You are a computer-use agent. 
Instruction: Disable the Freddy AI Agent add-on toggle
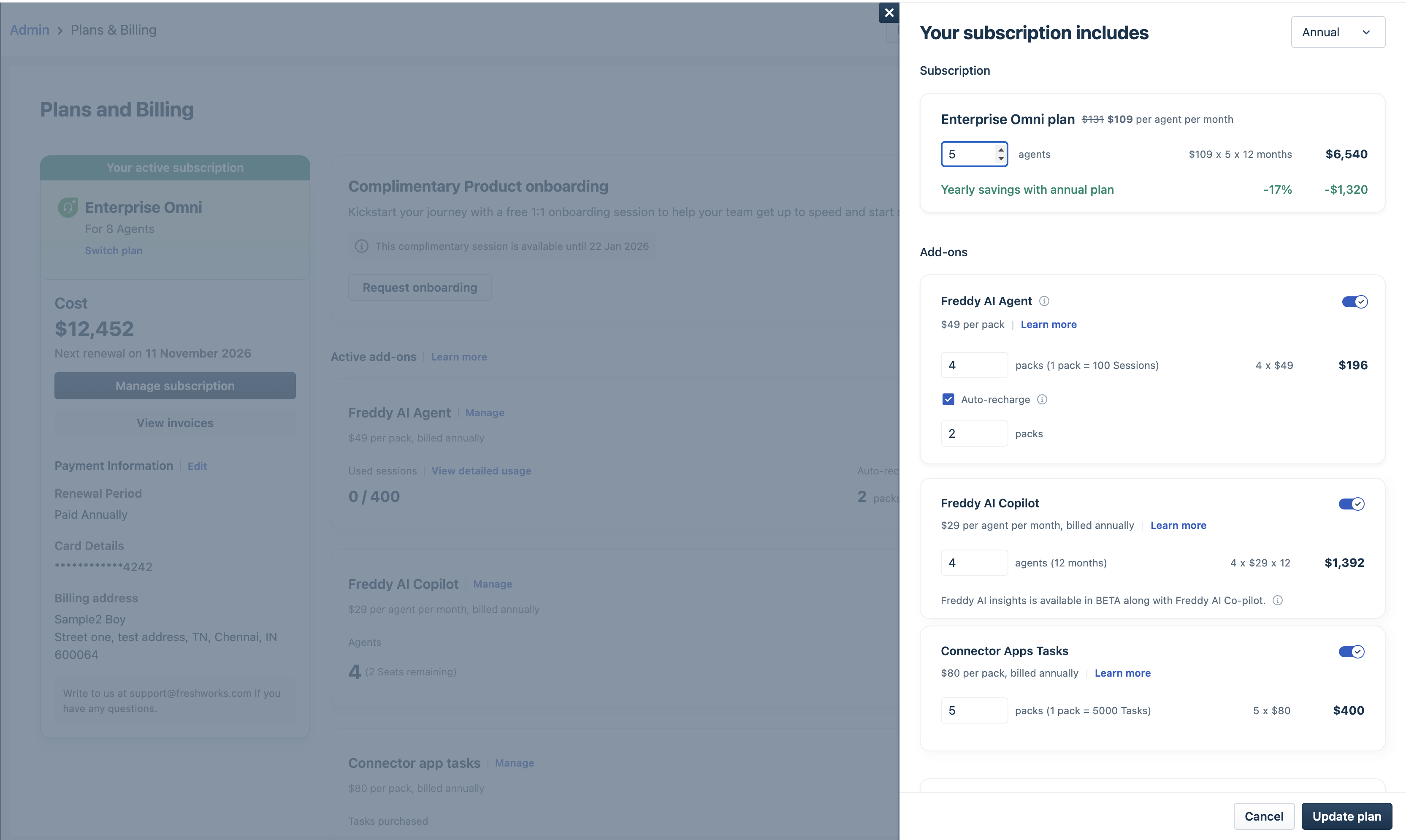pyautogui.click(x=1355, y=302)
